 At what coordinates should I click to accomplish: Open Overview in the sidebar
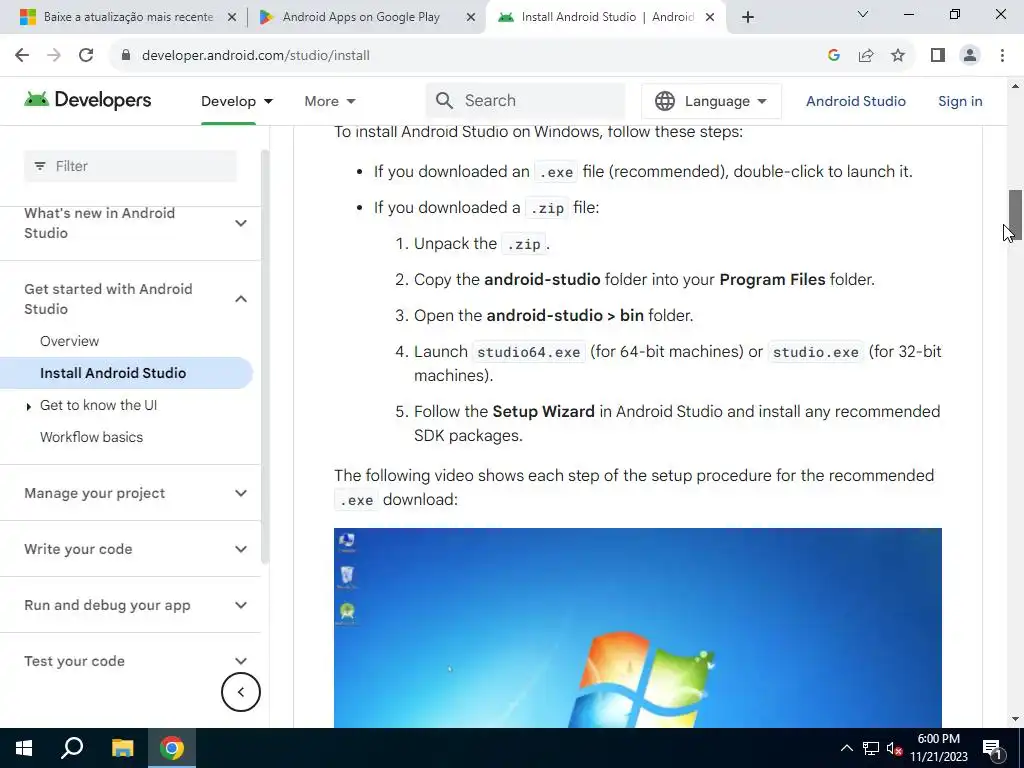[x=69, y=341]
